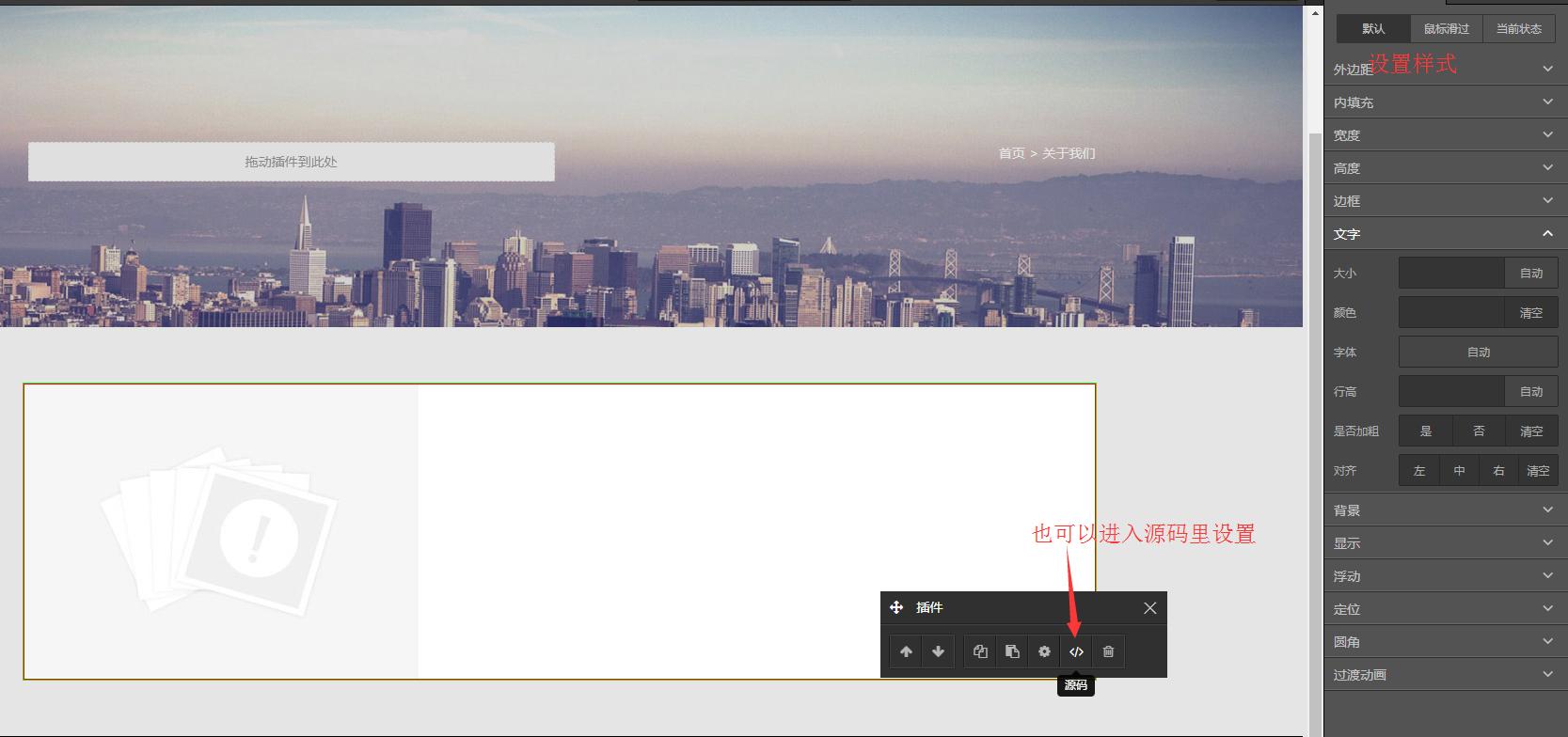Open the 源码 source code editor
The image size is (1568, 737).
1076,651
